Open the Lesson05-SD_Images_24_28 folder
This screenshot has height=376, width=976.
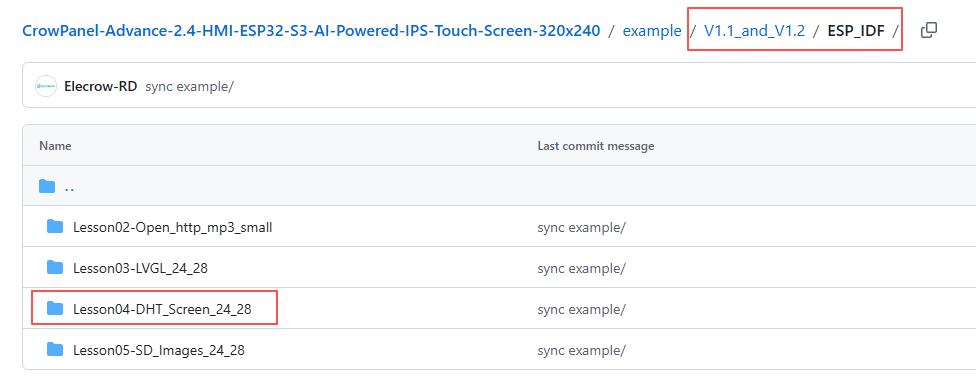coord(159,350)
